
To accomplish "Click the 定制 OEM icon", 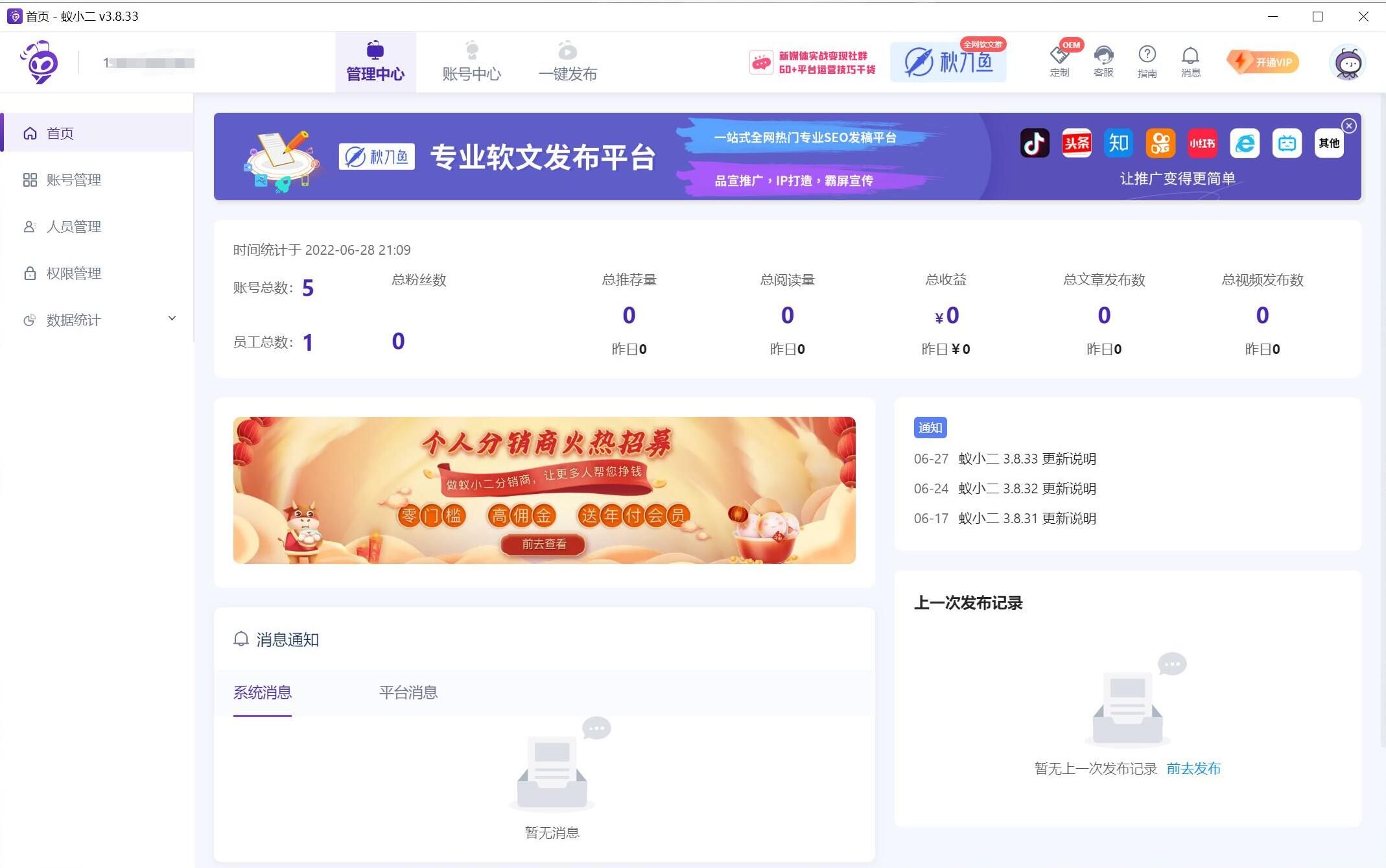I will [x=1059, y=62].
